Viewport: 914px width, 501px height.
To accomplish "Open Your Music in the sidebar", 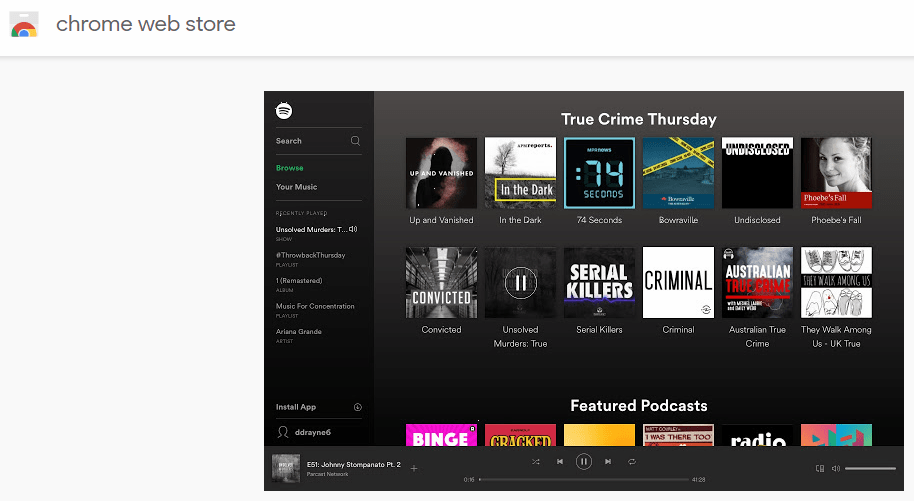I will pyautogui.click(x=297, y=187).
